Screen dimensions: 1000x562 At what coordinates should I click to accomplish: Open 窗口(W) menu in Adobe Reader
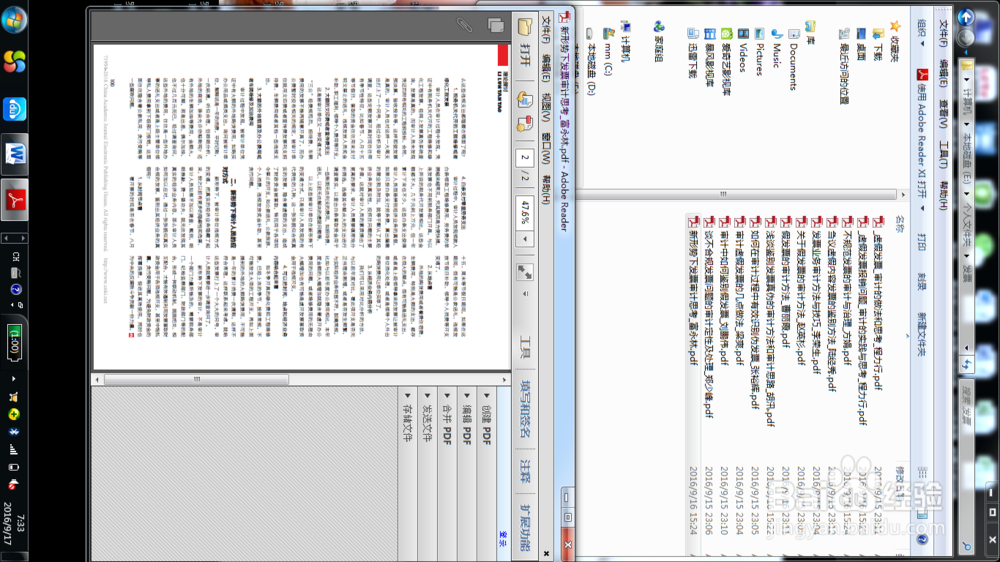[546, 148]
